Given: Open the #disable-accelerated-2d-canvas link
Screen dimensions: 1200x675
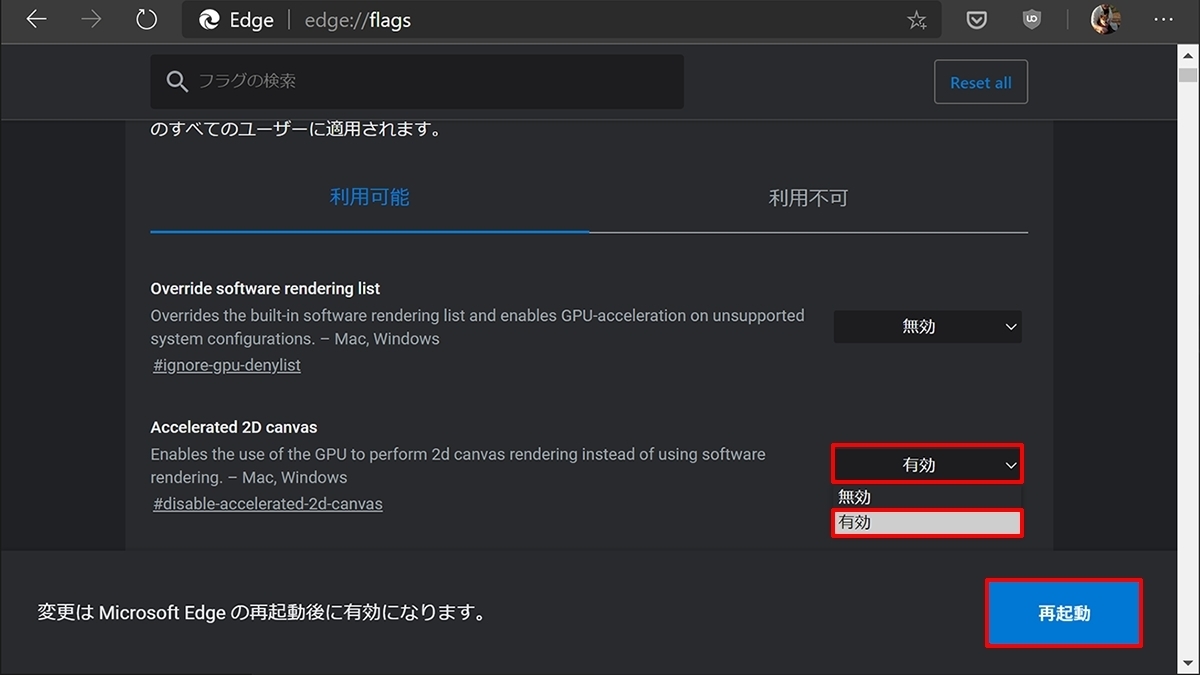Looking at the screenshot, I should pos(268,504).
